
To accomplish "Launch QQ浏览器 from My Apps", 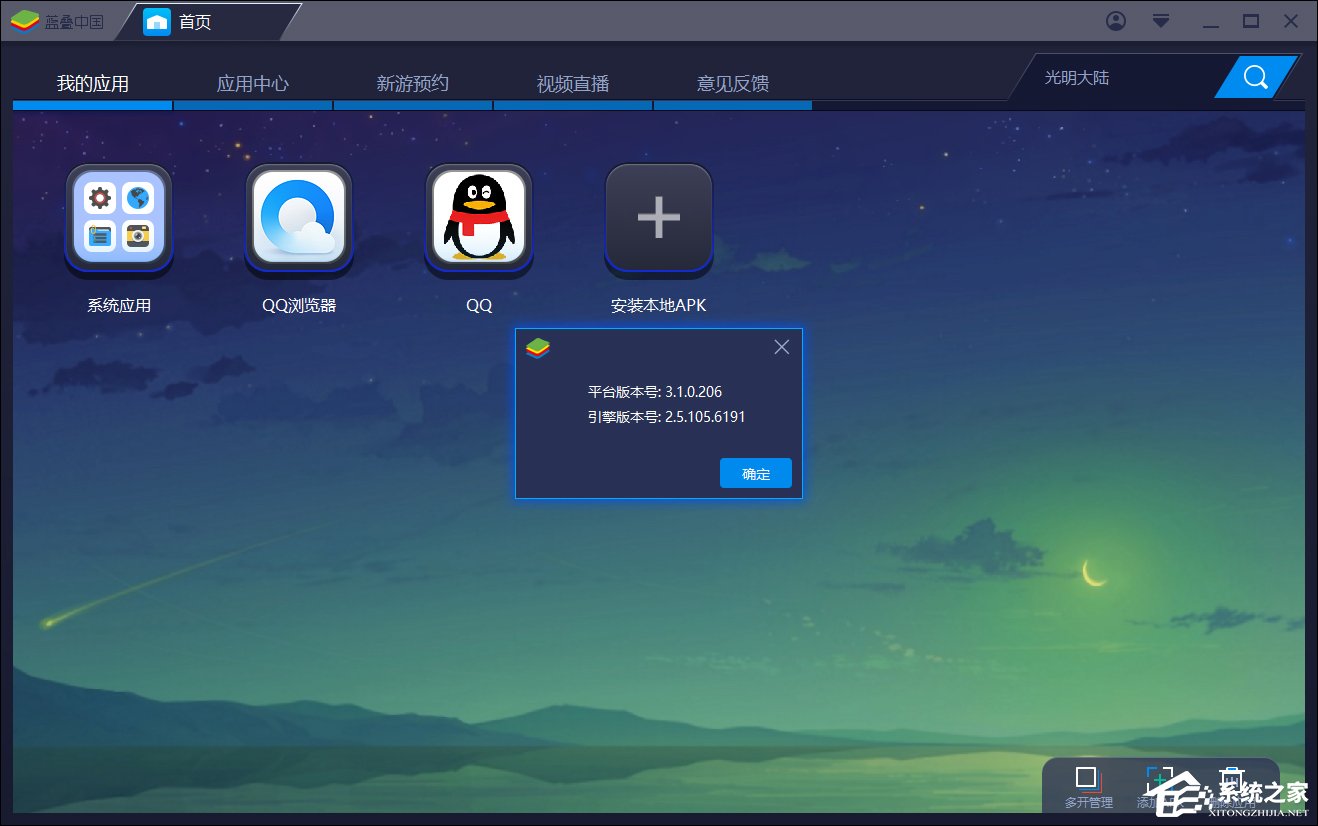I will (x=298, y=218).
